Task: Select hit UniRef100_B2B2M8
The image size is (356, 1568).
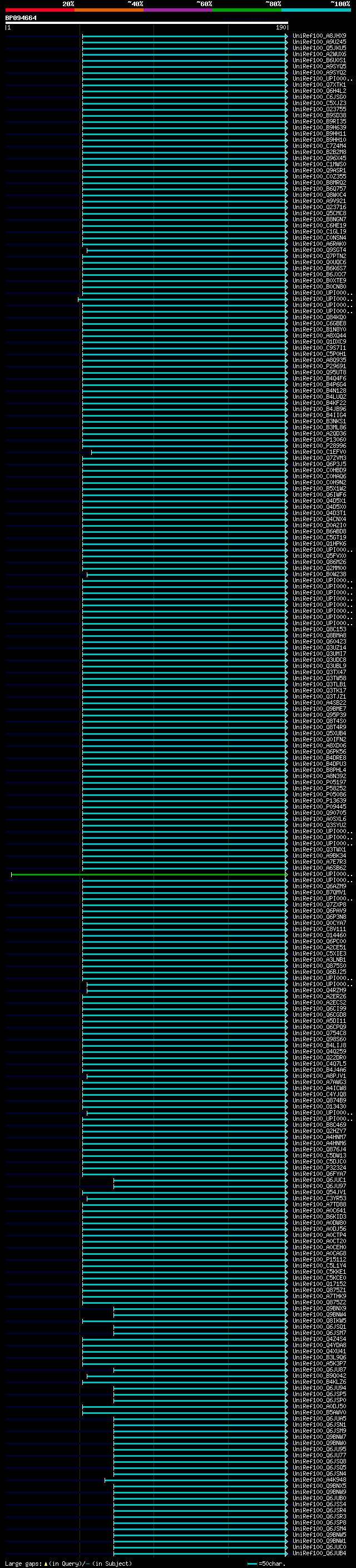Action: 319,152
